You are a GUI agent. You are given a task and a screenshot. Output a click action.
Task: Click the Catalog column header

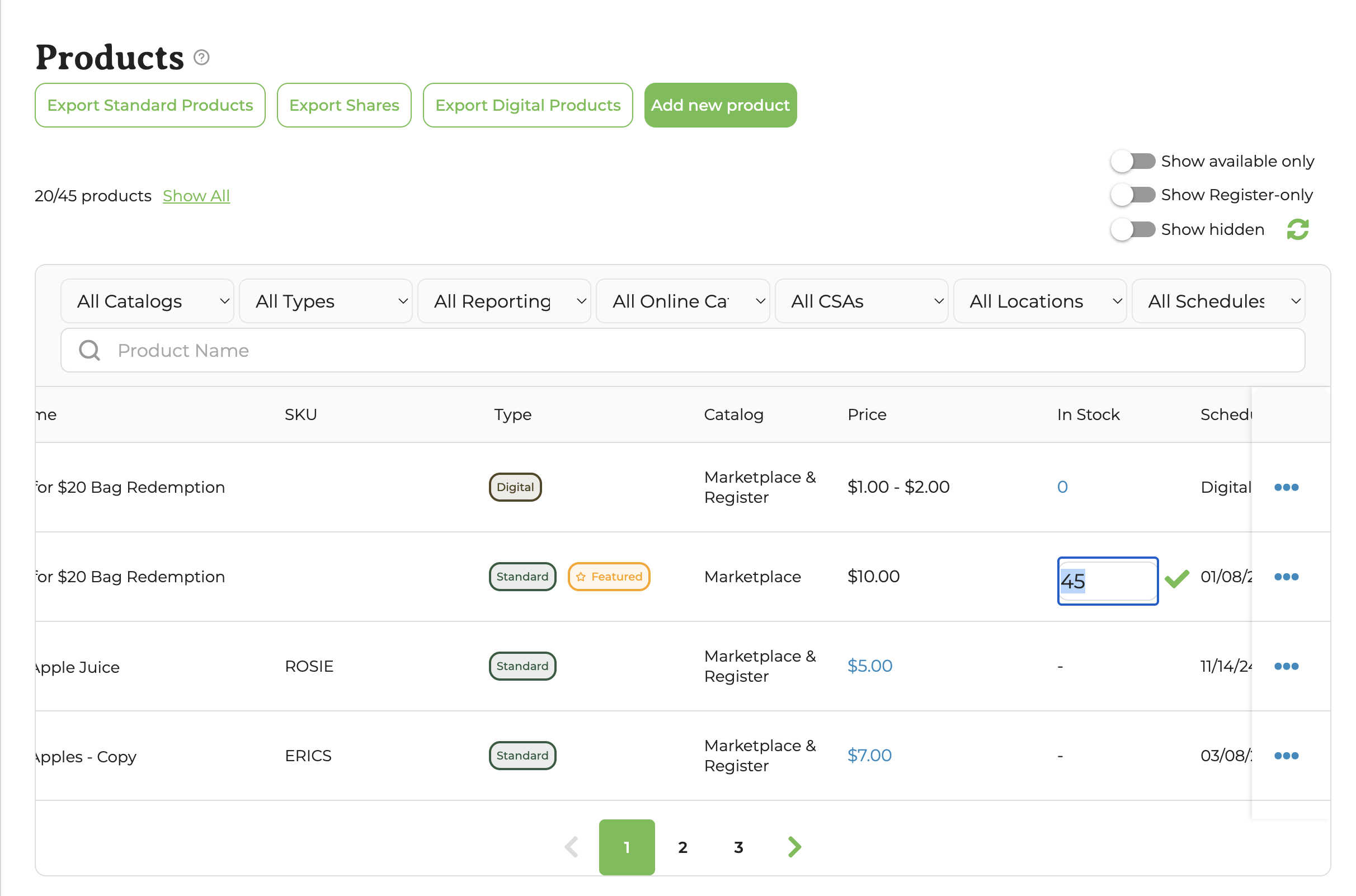click(x=734, y=415)
